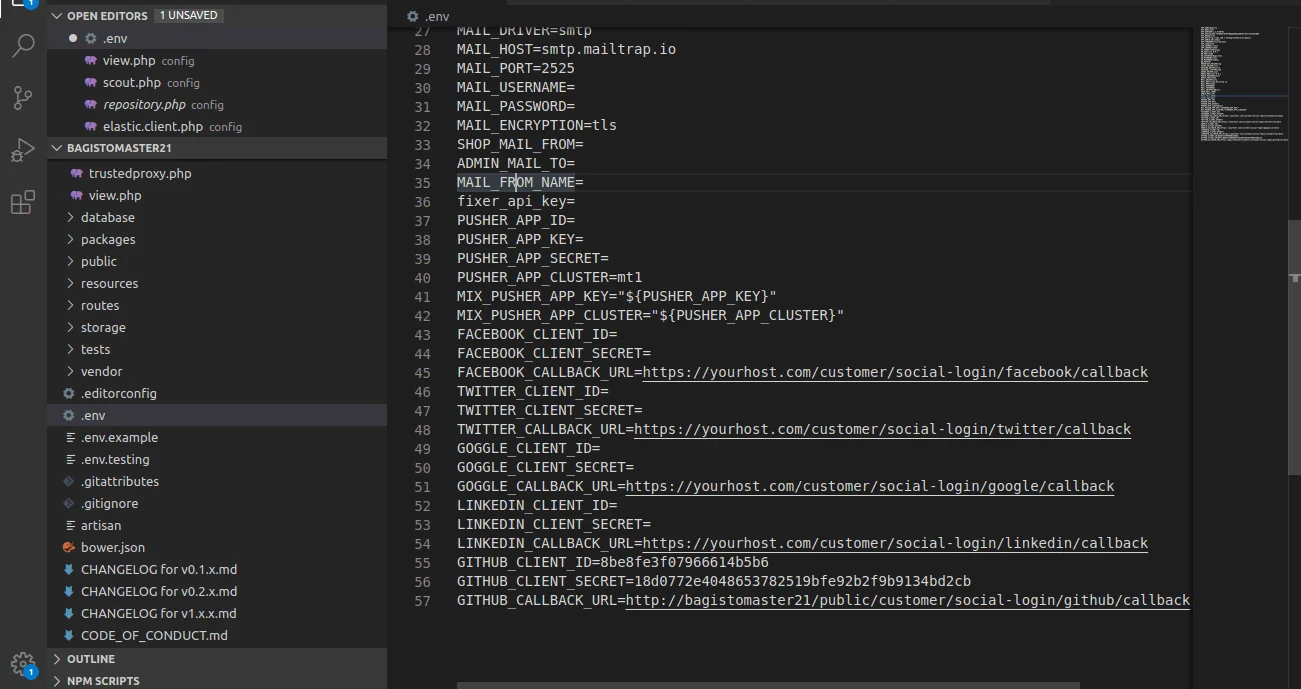Open bower.json file in explorer
This screenshot has height=689, width=1301.
click(x=112, y=547)
